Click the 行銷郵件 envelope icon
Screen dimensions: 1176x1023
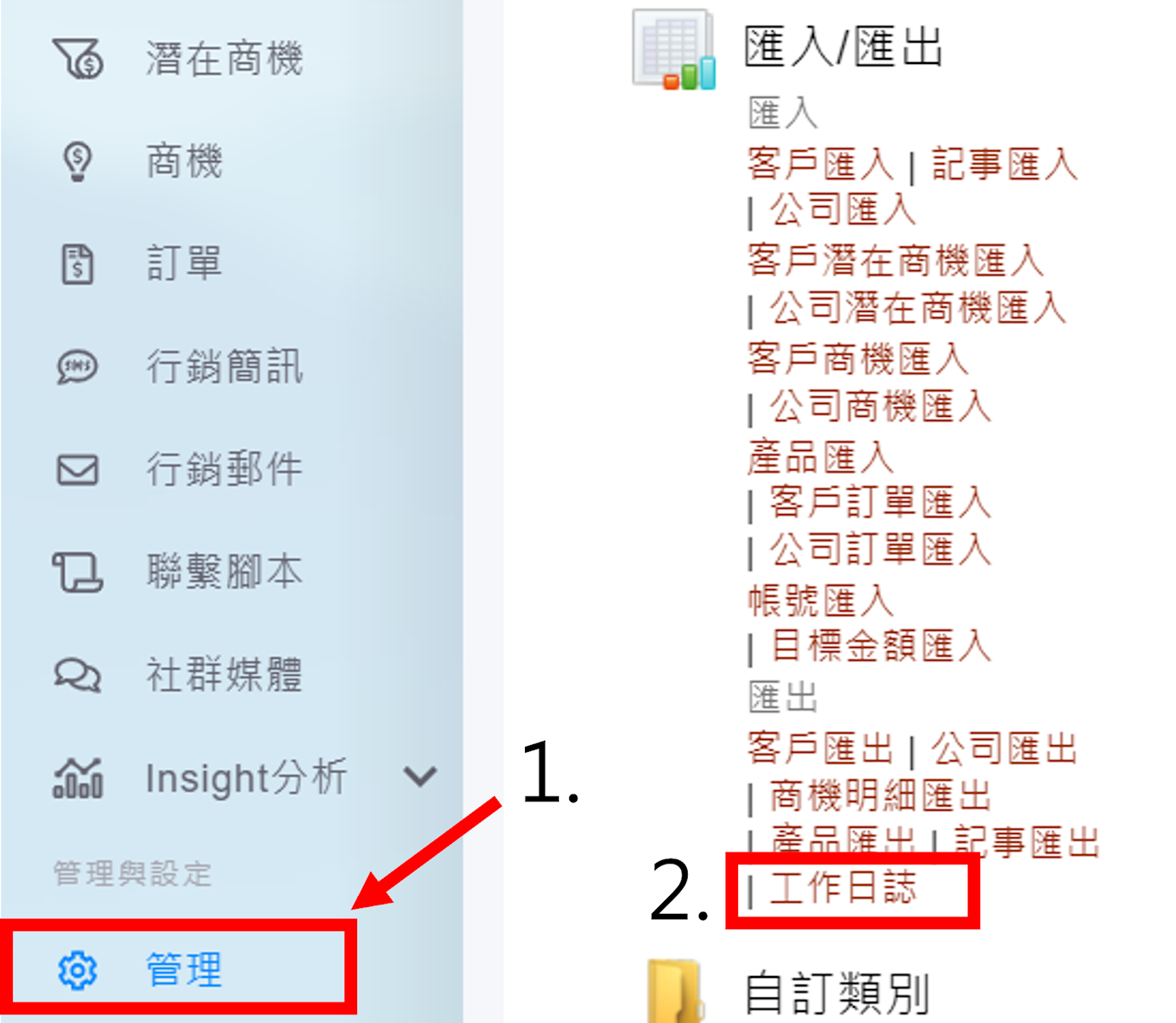tap(78, 470)
